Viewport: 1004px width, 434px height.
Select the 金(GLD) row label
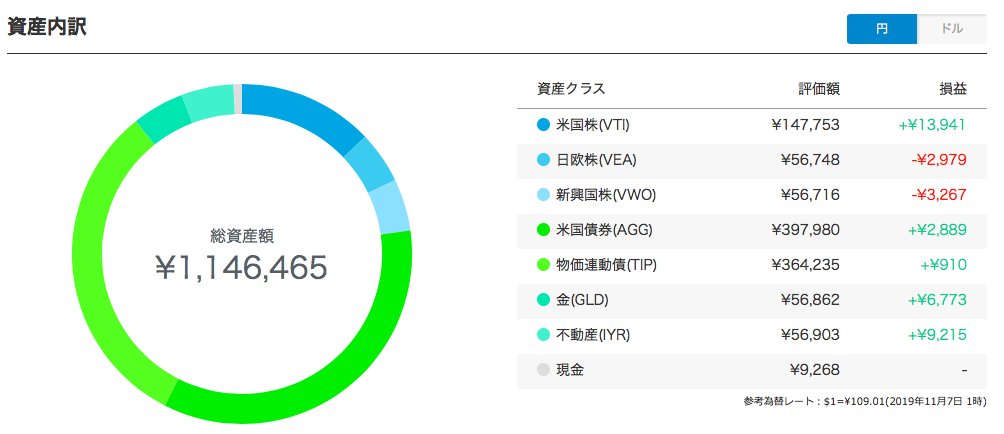[x=582, y=300]
